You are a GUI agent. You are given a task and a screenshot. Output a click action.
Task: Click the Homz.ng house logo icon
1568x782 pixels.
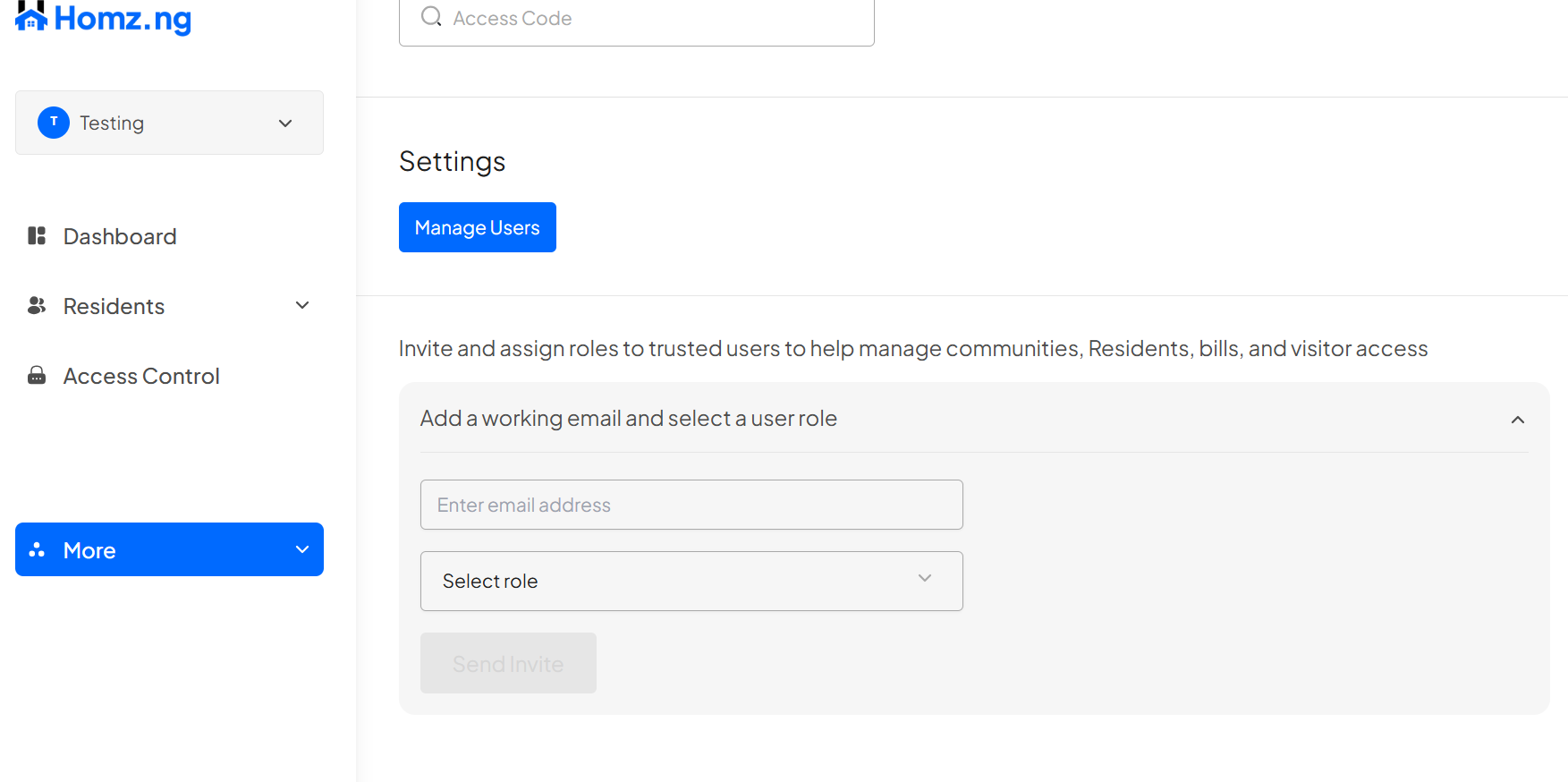click(31, 15)
